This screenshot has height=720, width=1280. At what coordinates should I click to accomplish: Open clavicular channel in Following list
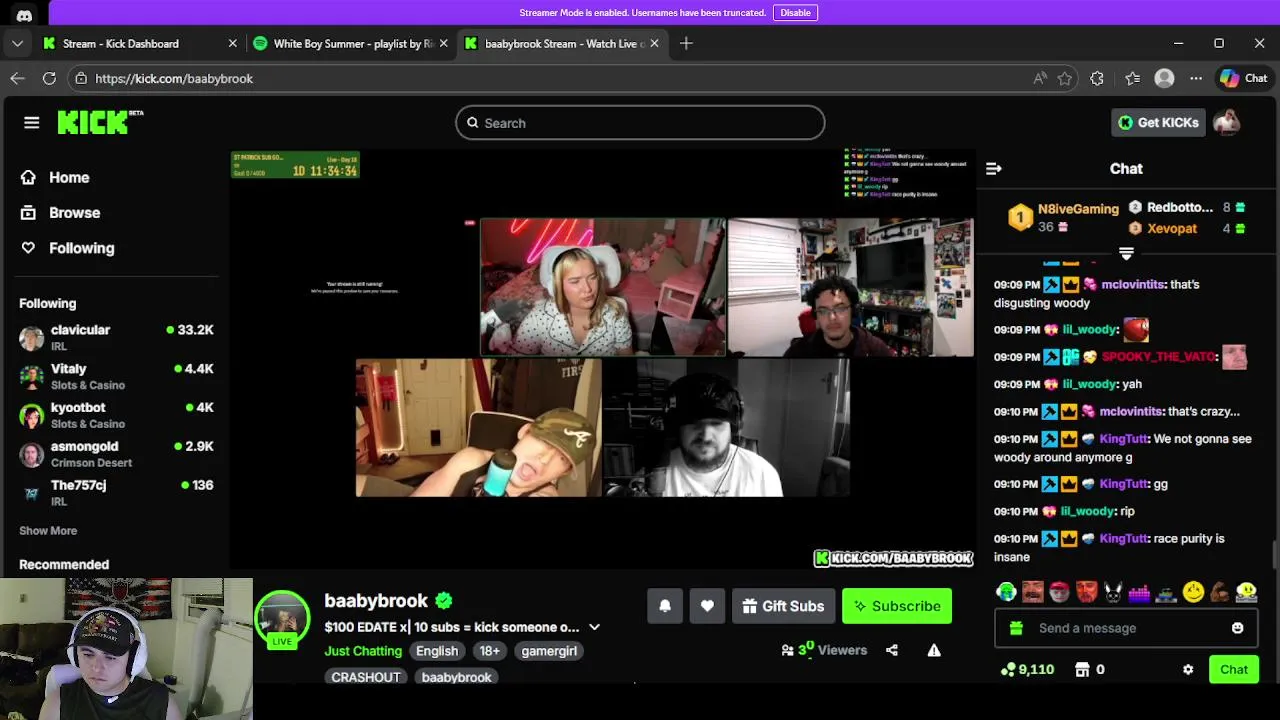(x=117, y=338)
